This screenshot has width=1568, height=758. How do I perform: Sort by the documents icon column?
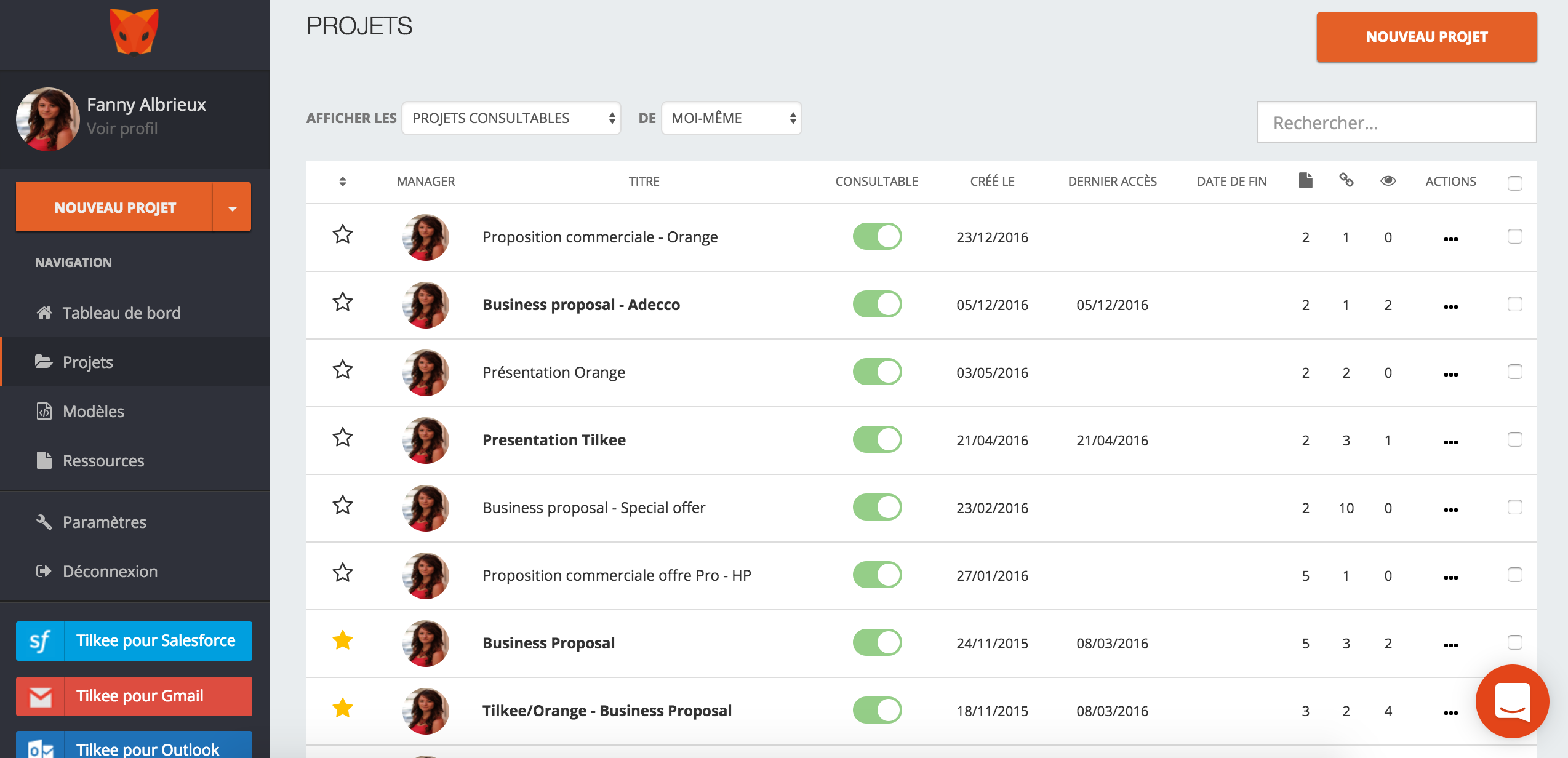point(1306,180)
